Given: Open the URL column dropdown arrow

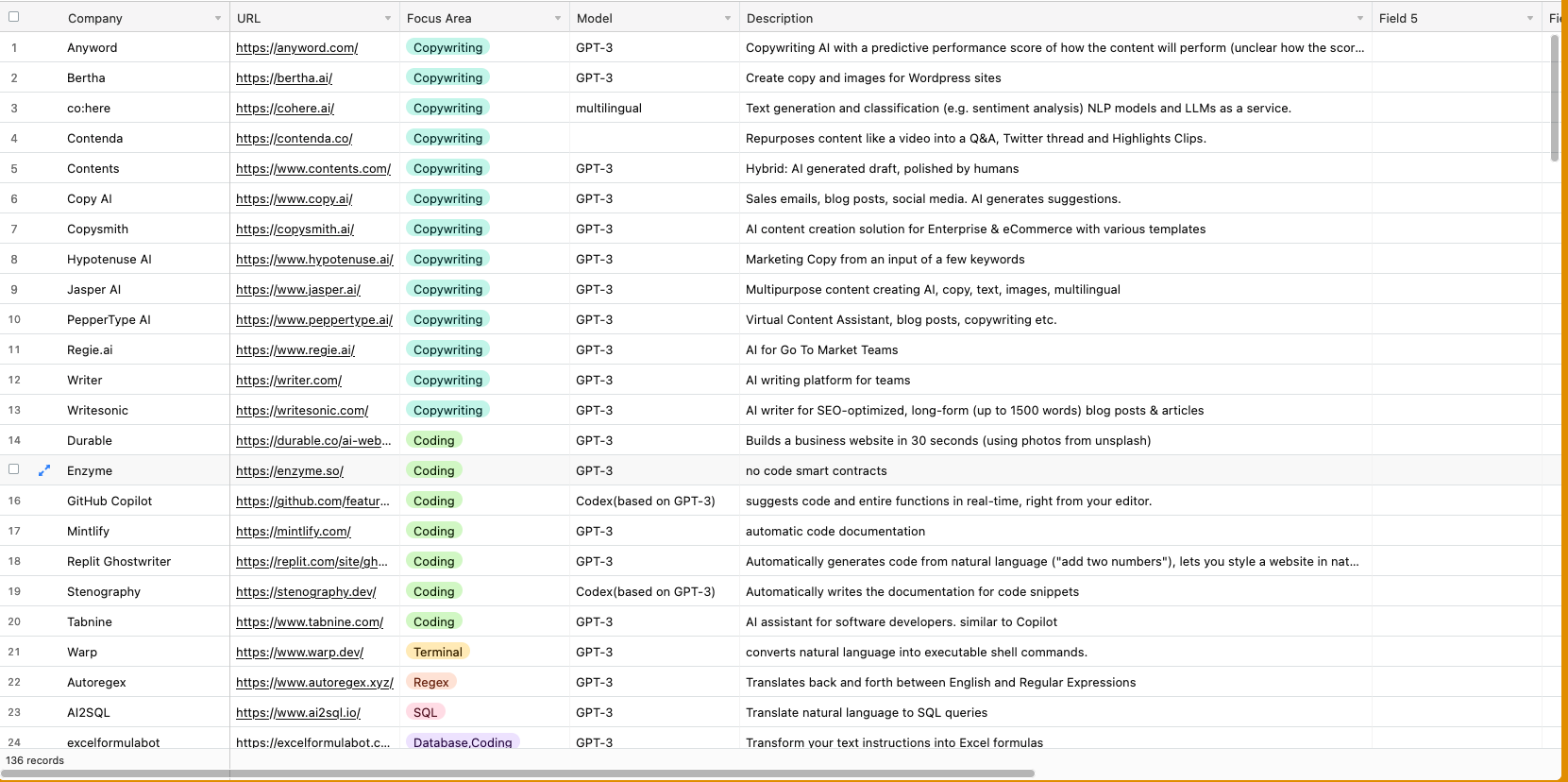Looking at the screenshot, I should click(x=388, y=19).
